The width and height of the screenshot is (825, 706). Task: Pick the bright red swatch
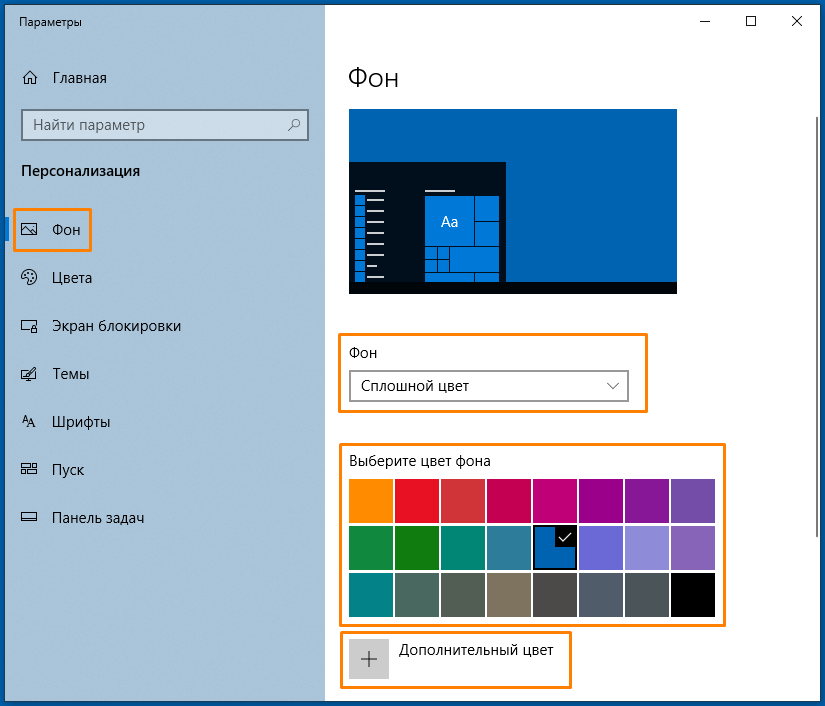click(x=417, y=501)
